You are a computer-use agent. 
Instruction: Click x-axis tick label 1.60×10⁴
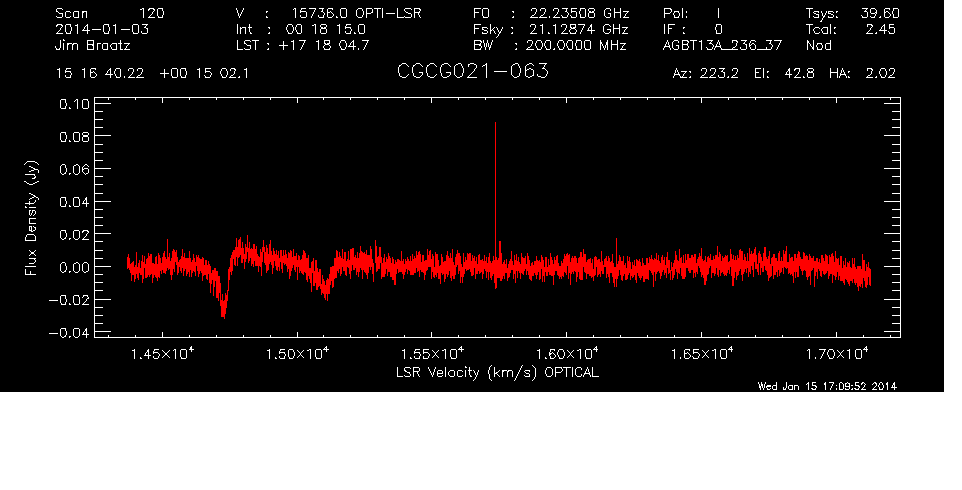click(x=567, y=354)
